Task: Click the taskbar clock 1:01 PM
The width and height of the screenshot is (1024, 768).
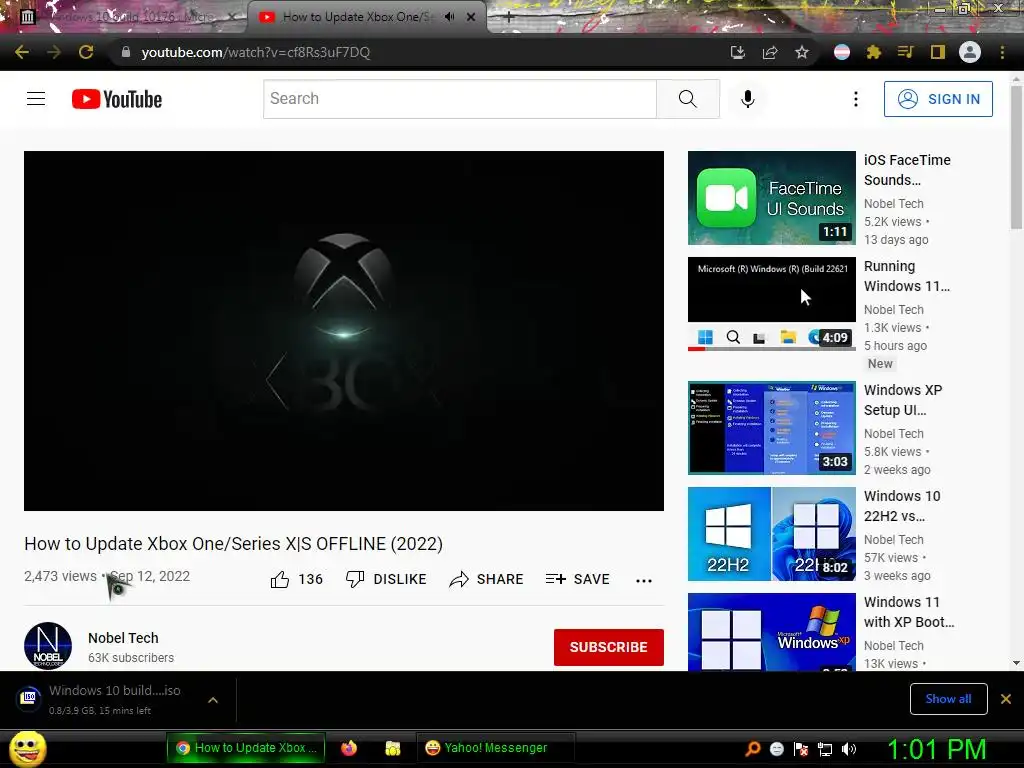Action: (936, 749)
